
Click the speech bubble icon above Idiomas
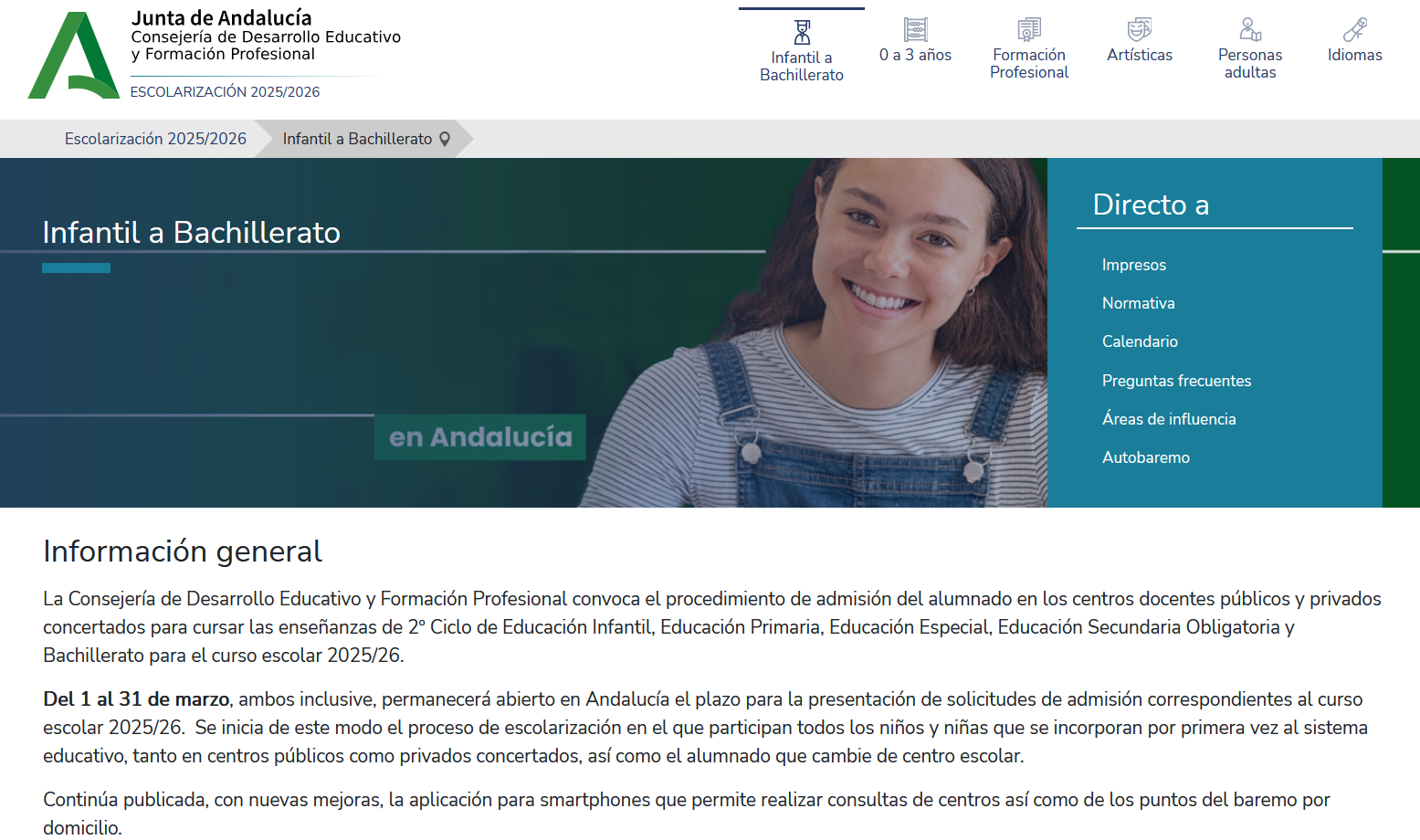pyautogui.click(x=1355, y=29)
